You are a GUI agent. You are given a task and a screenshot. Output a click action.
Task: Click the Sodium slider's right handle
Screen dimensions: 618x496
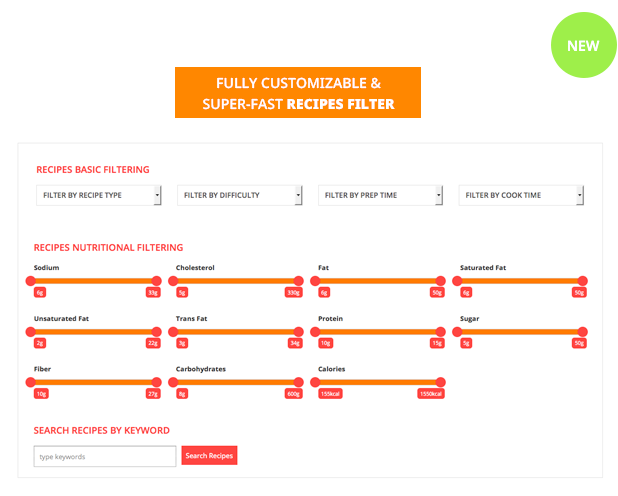click(x=156, y=281)
